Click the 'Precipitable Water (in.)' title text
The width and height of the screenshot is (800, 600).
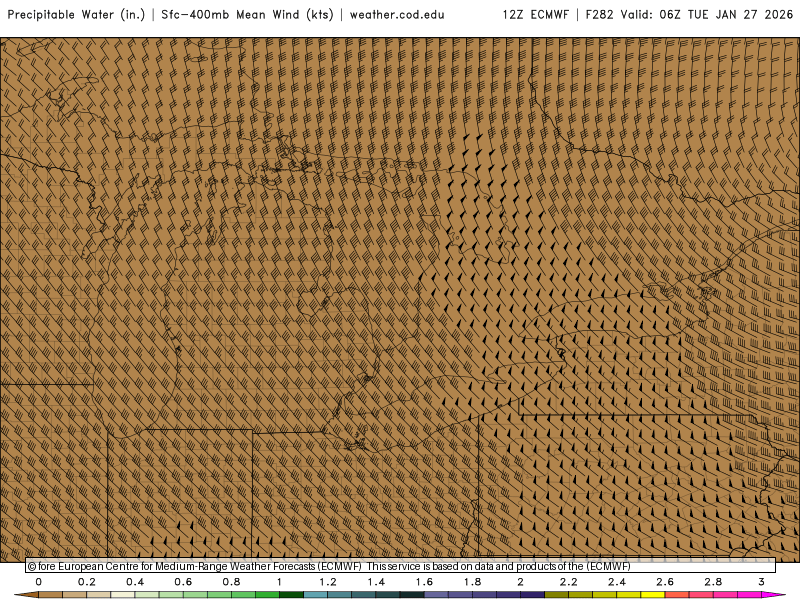click(76, 14)
